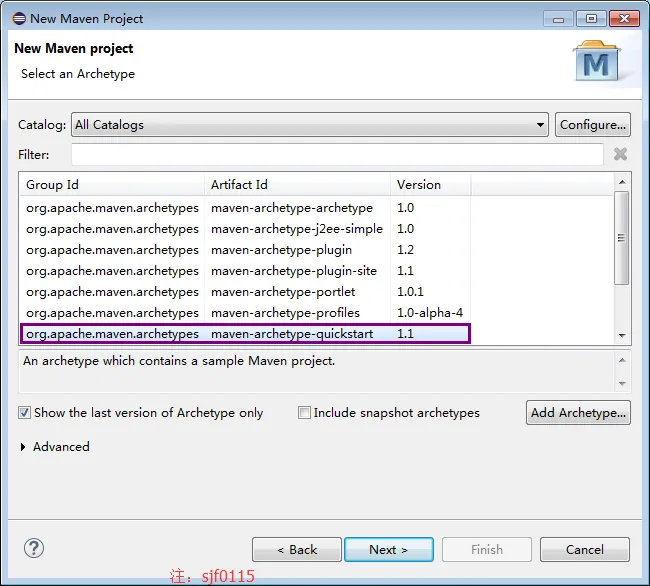Click description box scroll up arrow

(622, 360)
